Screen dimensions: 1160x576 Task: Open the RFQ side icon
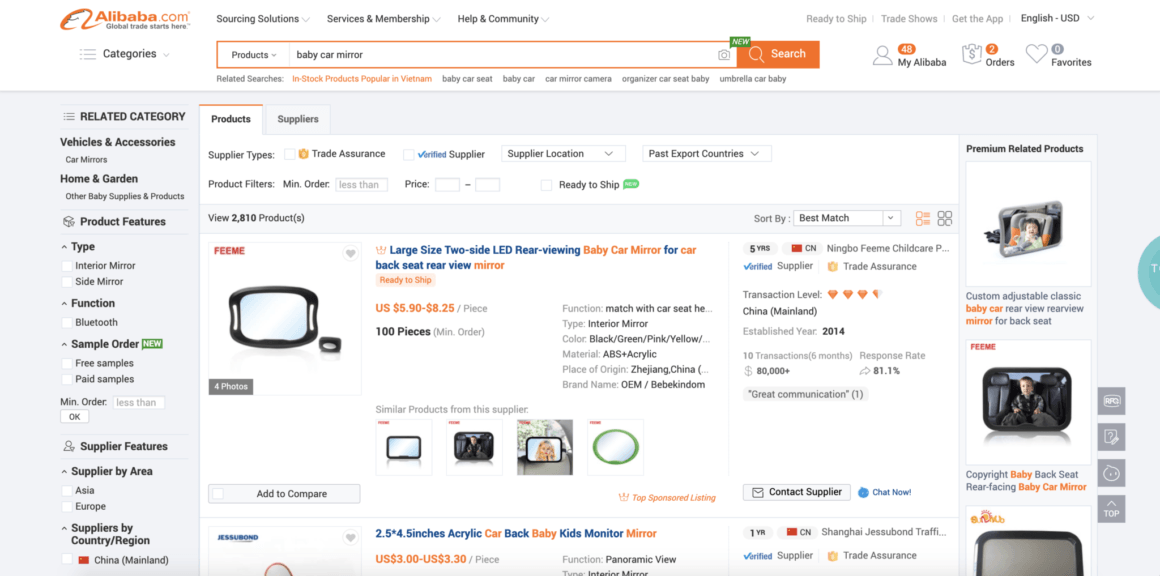[1111, 401]
